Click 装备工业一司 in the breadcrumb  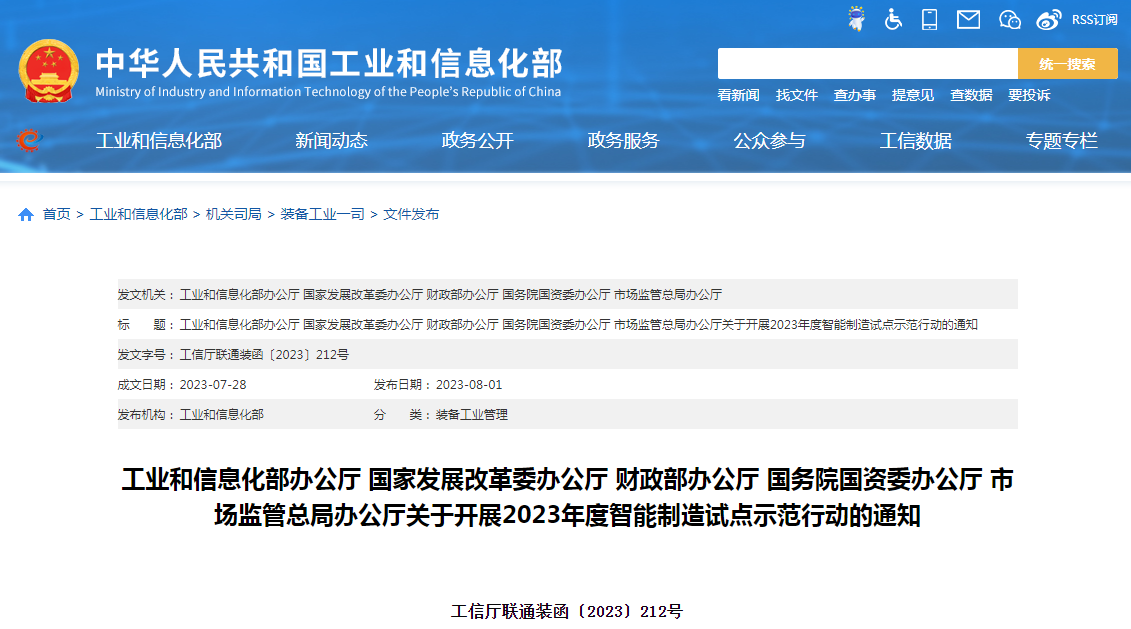point(322,214)
